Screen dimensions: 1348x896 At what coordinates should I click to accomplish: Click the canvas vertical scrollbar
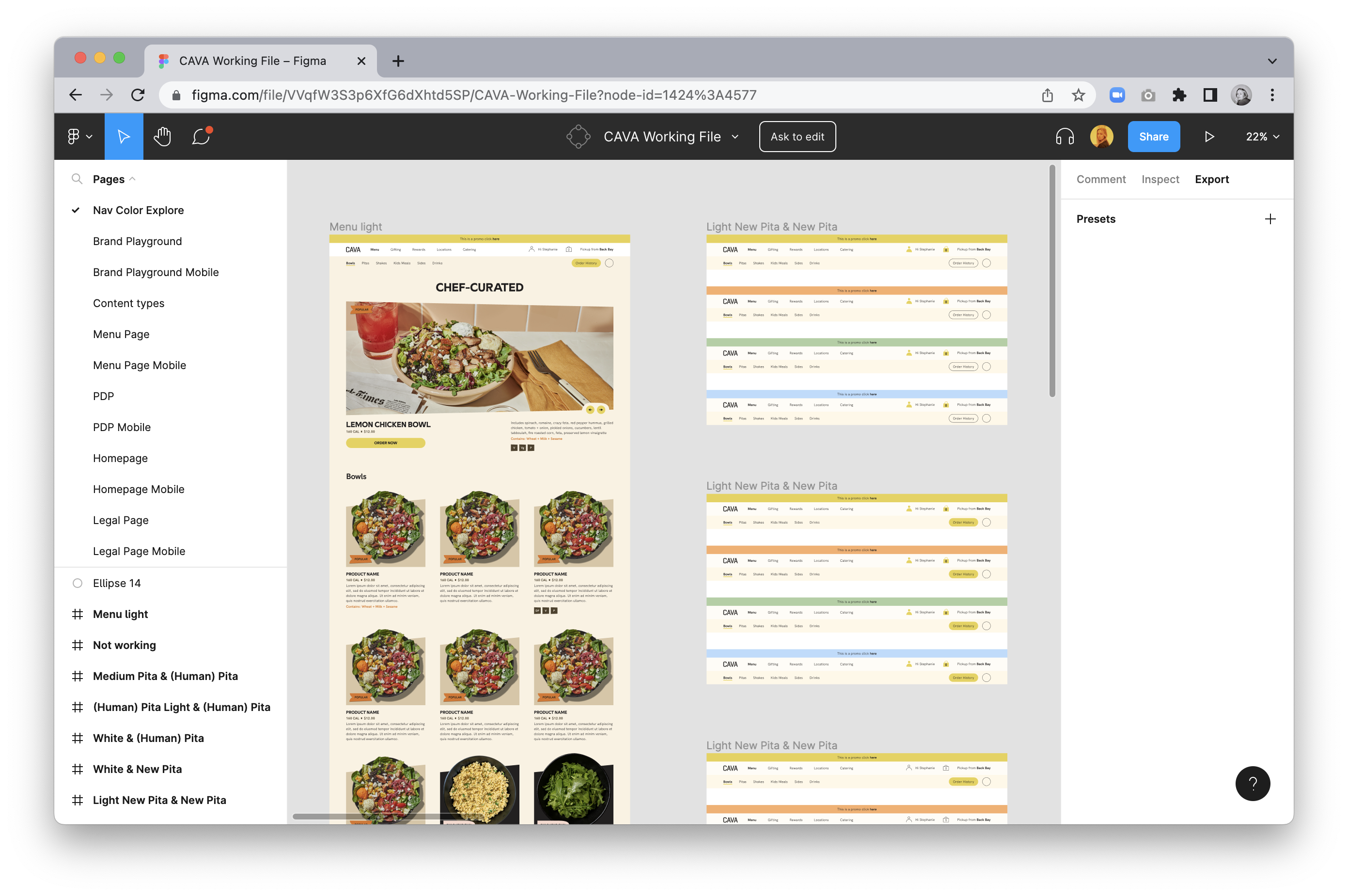1051,280
